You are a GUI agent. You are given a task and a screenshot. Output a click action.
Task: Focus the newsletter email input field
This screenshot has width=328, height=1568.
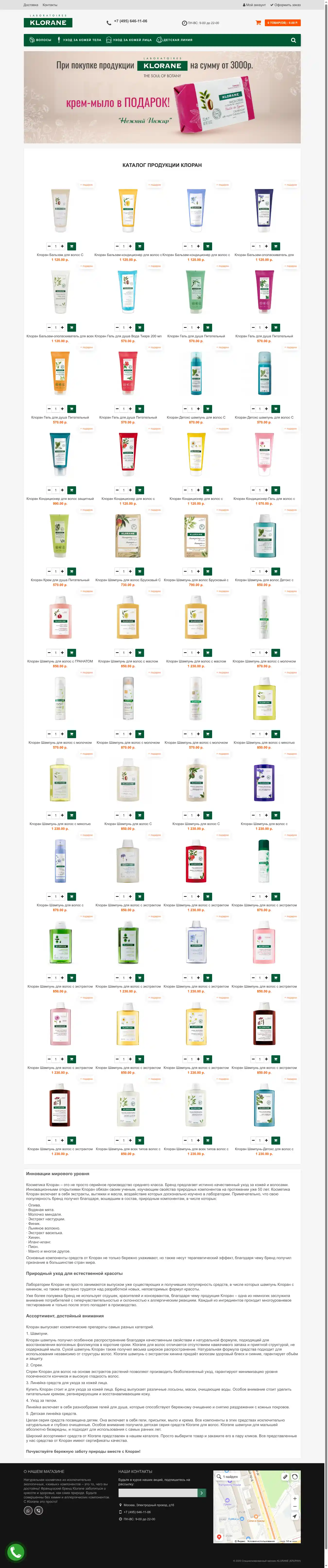[x=158, y=1493]
